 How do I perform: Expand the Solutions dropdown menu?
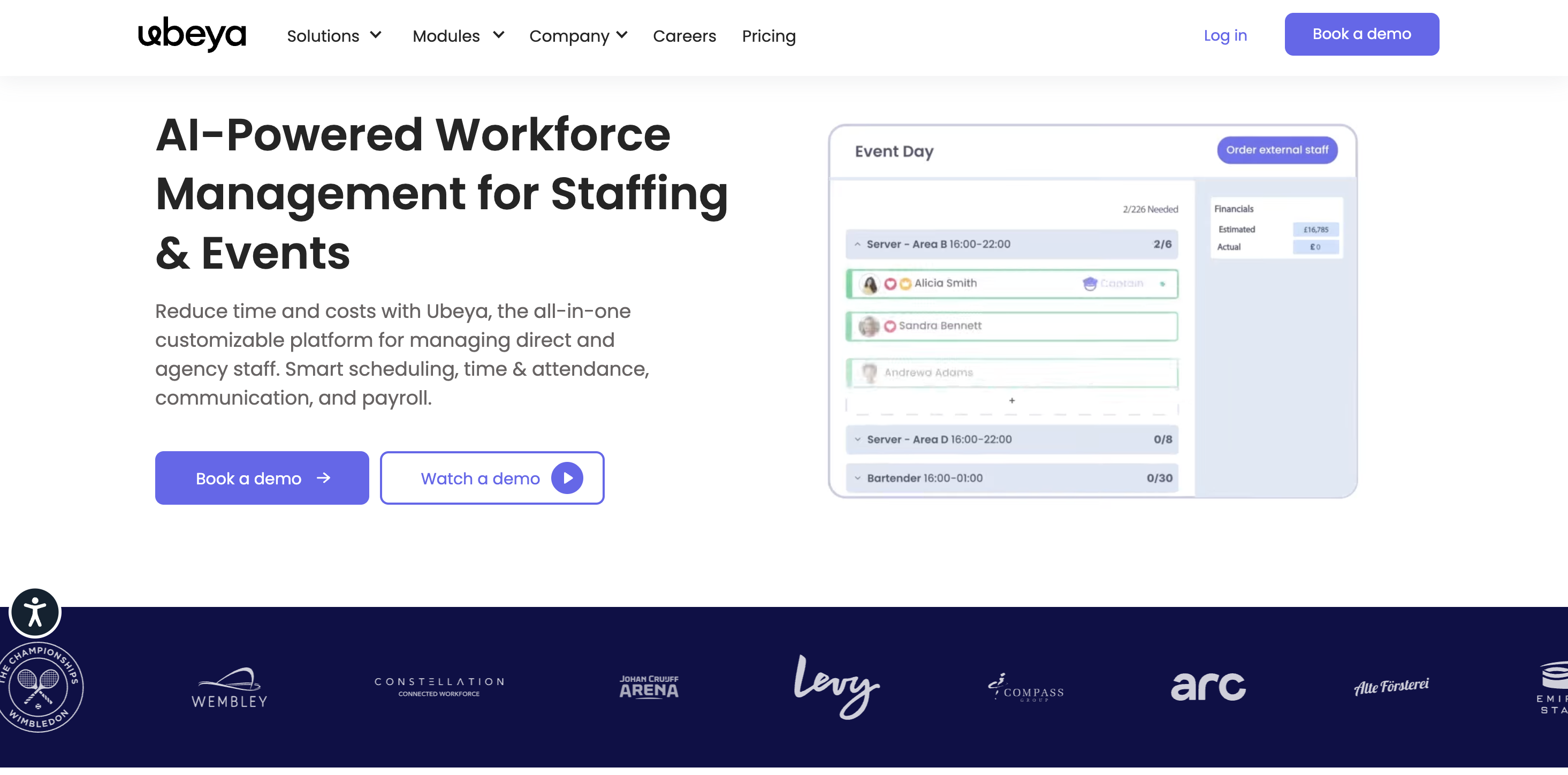point(334,36)
